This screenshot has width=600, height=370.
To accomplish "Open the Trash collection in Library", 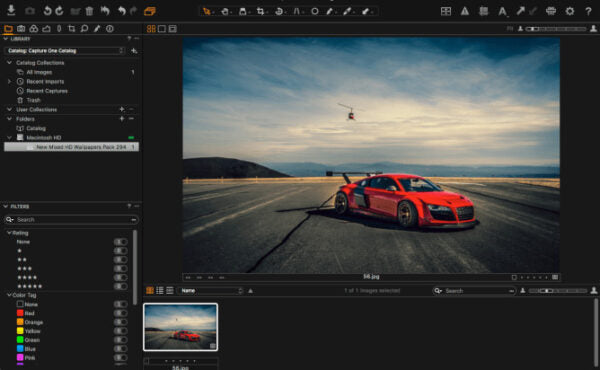I will pyautogui.click(x=33, y=100).
